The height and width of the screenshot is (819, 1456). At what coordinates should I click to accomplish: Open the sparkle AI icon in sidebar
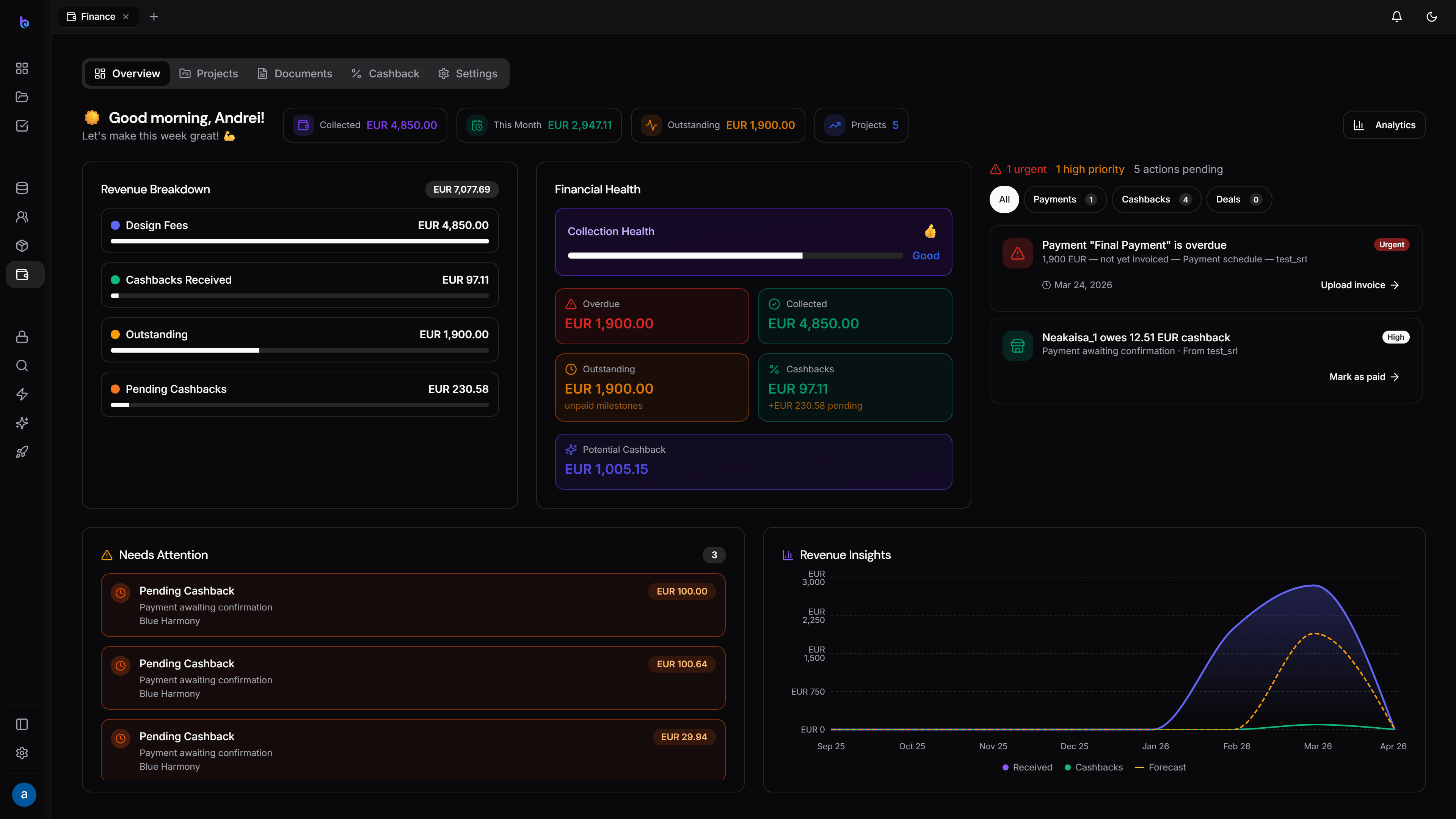click(22, 424)
